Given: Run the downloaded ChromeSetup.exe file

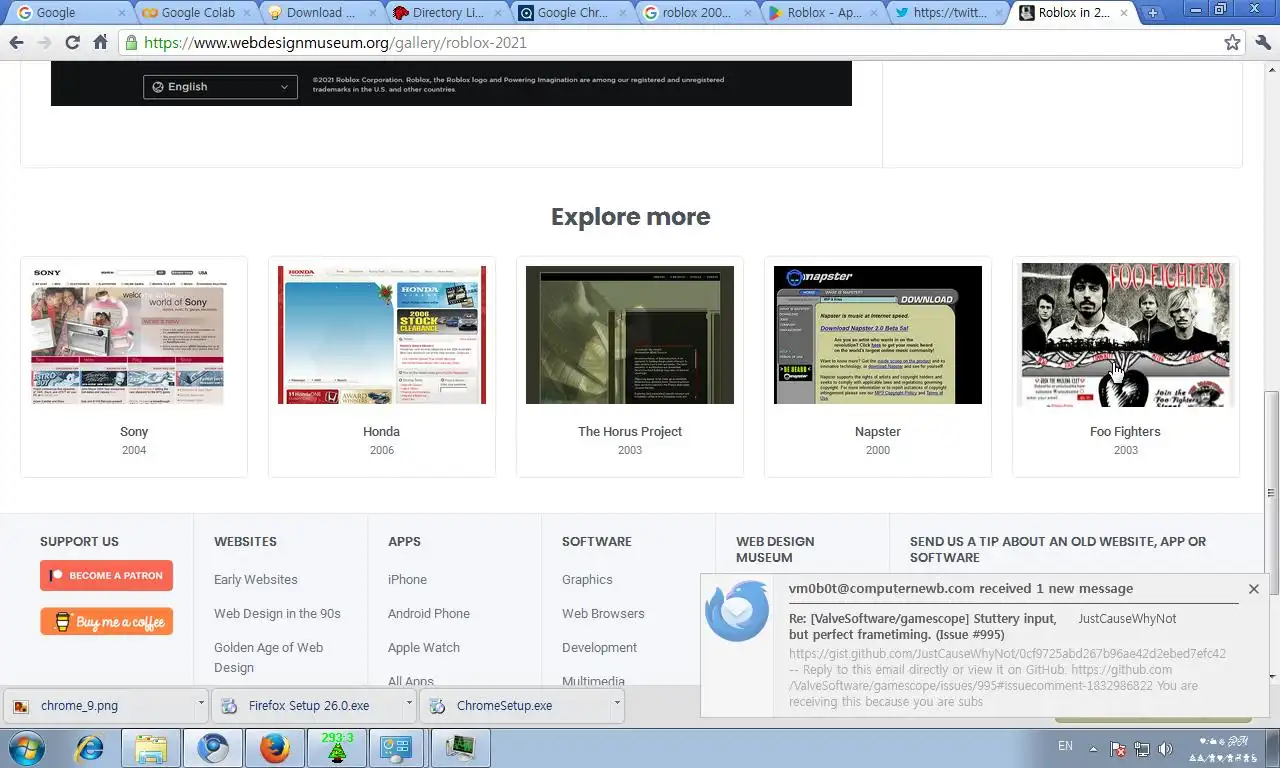Looking at the screenshot, I should pos(516,705).
